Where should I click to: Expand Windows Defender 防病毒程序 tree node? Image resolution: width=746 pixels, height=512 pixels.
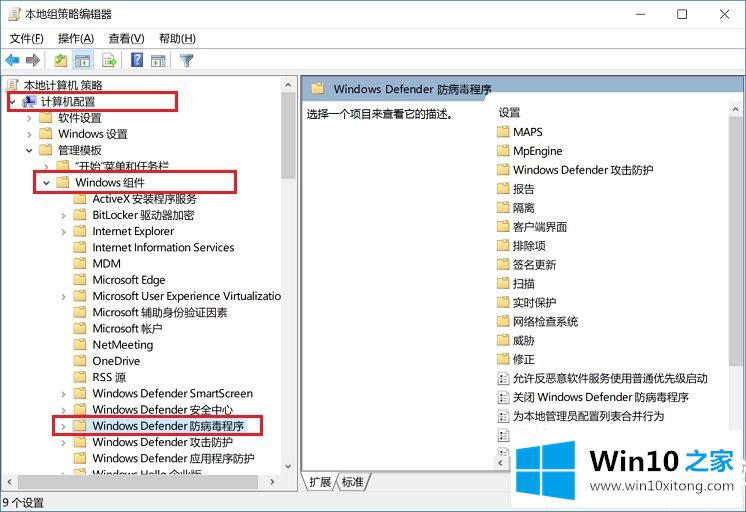[64, 426]
